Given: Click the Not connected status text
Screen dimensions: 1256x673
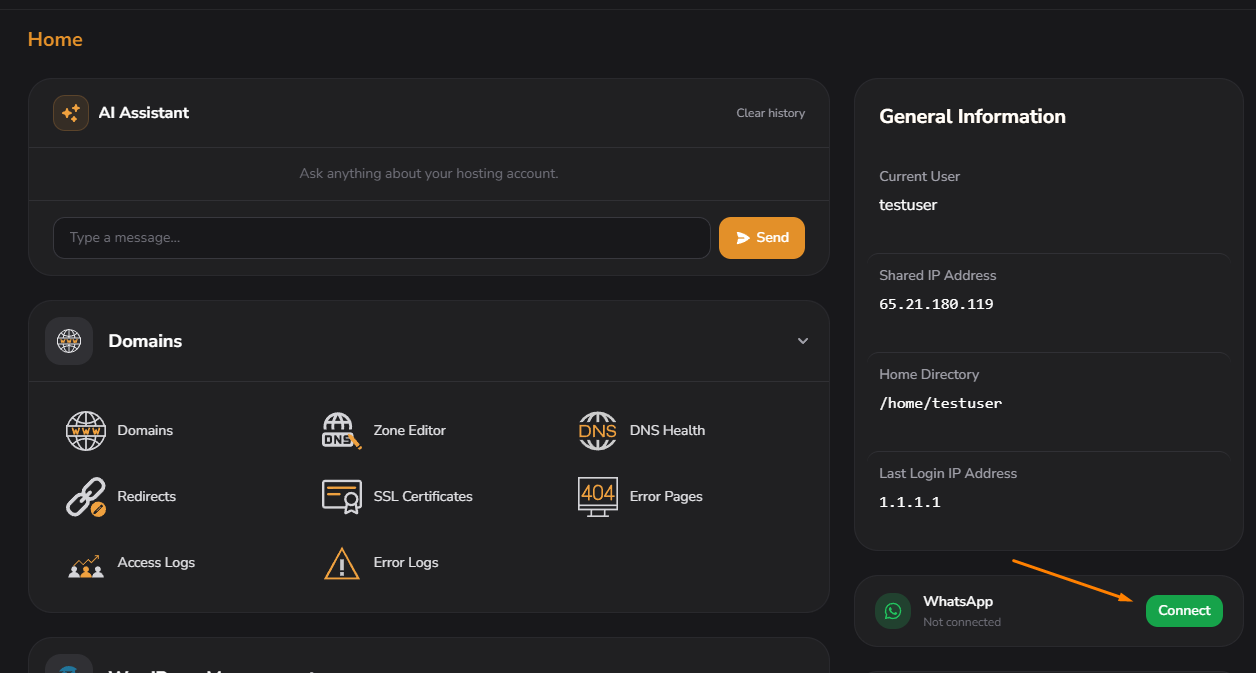Looking at the screenshot, I should click(x=962, y=622).
